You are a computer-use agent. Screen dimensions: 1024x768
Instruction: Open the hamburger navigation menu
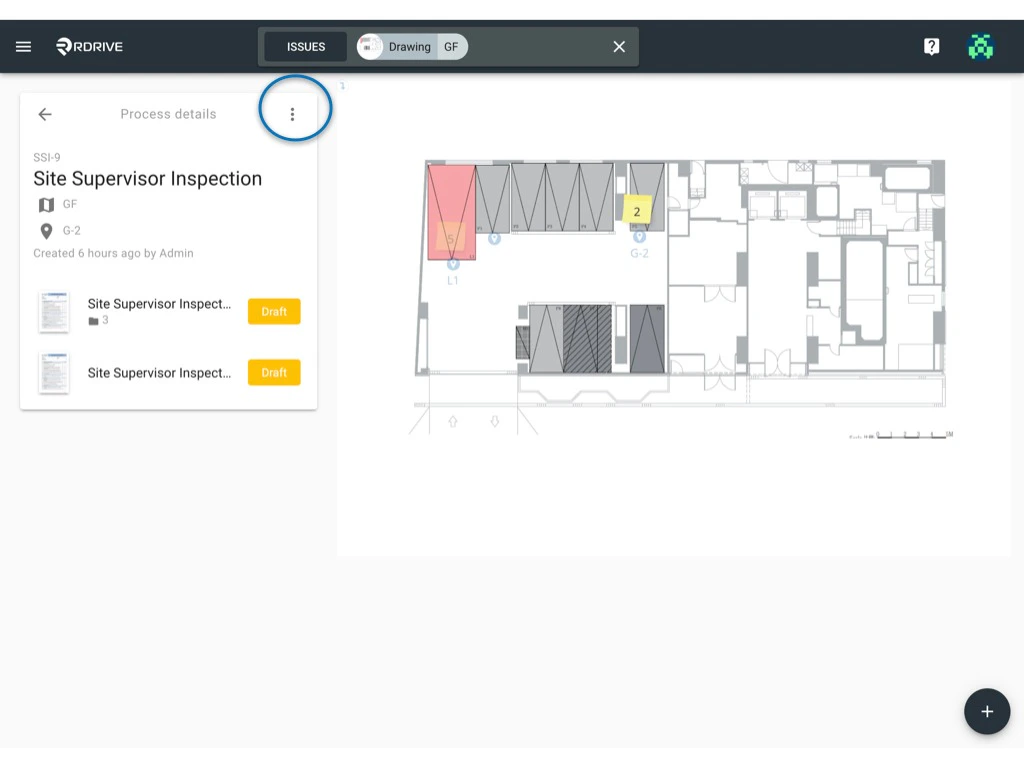(24, 46)
